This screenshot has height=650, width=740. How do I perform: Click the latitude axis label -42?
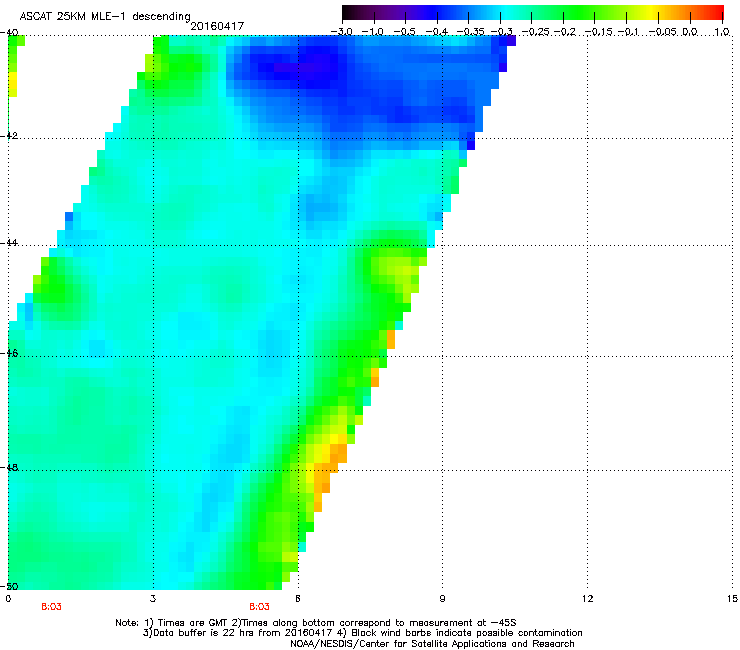tap(9, 136)
